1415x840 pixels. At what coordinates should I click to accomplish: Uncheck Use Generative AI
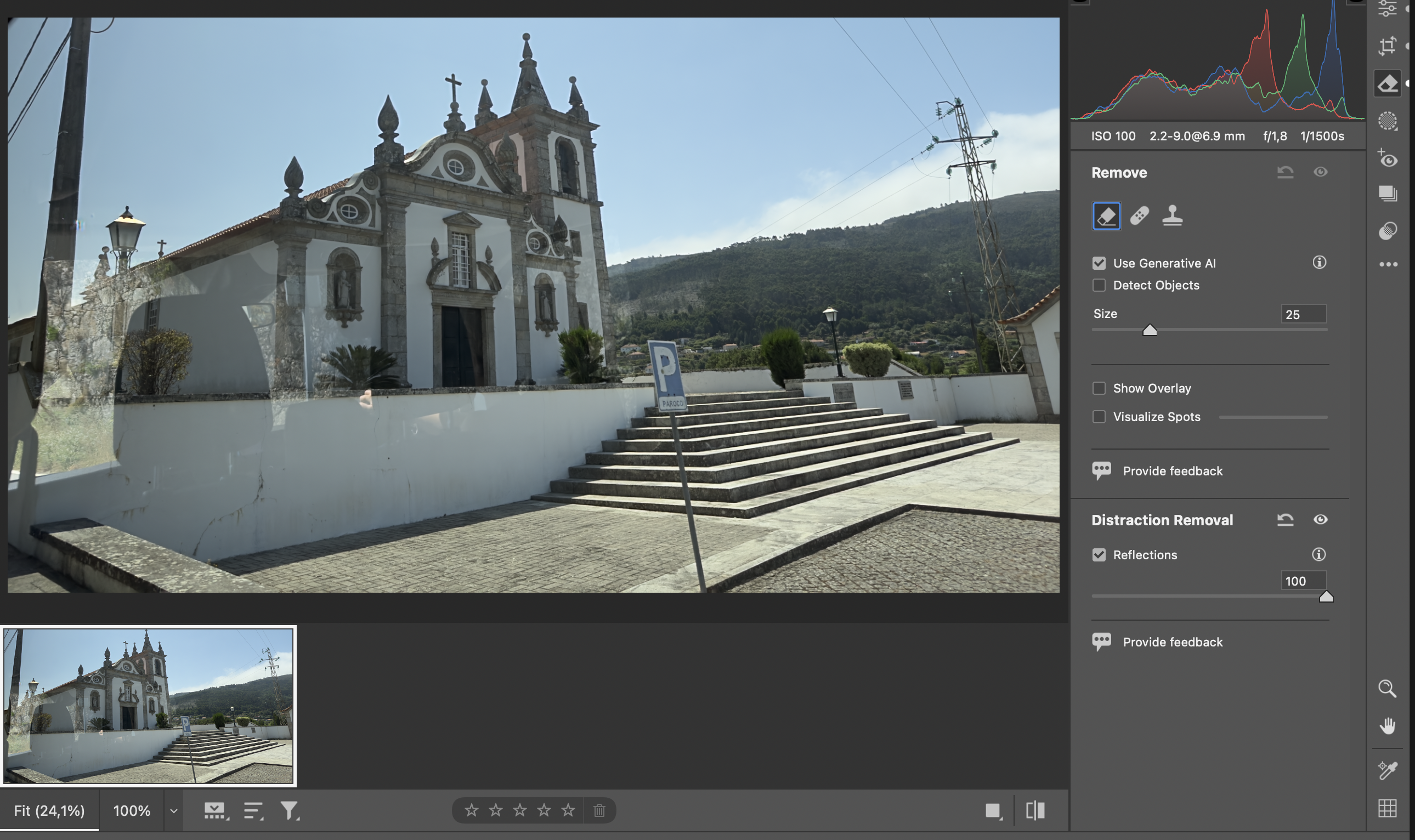pyautogui.click(x=1099, y=263)
